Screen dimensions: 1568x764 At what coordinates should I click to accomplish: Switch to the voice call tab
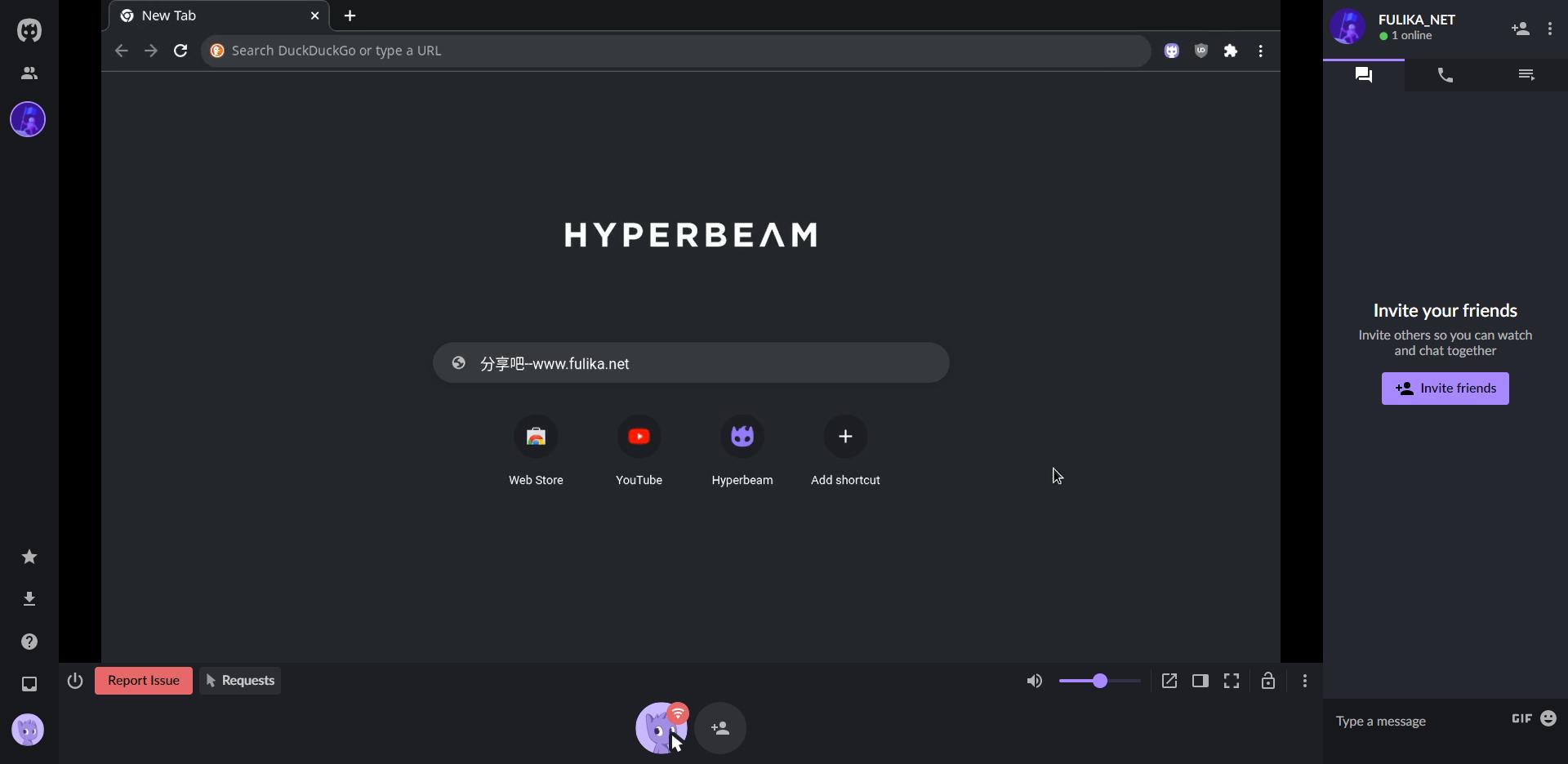click(x=1445, y=75)
